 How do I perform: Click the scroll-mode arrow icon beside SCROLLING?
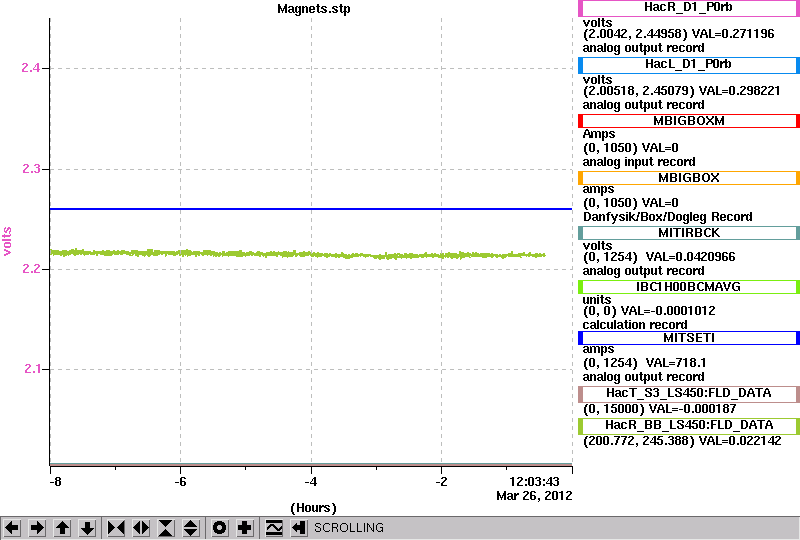(299, 528)
